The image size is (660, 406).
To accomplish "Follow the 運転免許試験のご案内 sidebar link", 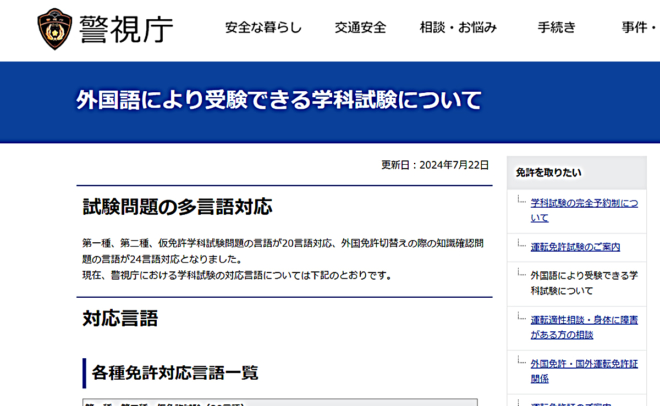I will (575, 246).
